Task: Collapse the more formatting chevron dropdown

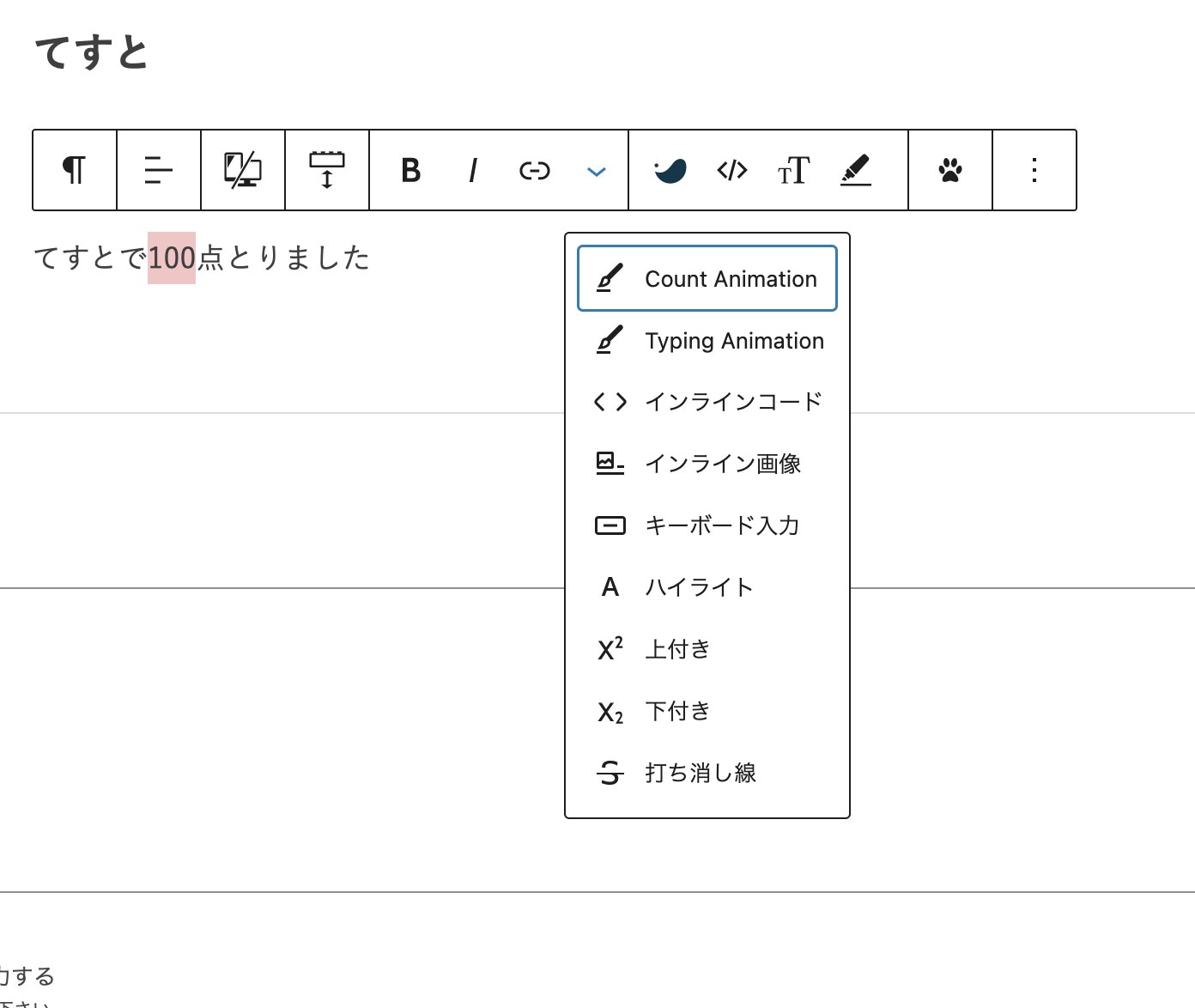Action: (597, 171)
